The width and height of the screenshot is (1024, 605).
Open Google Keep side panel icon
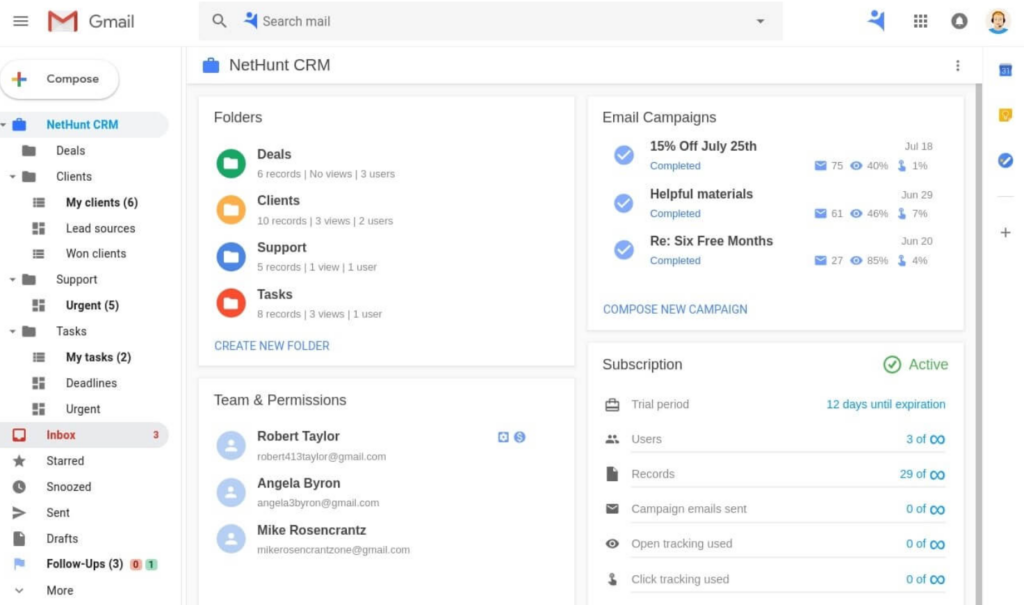(x=1005, y=116)
